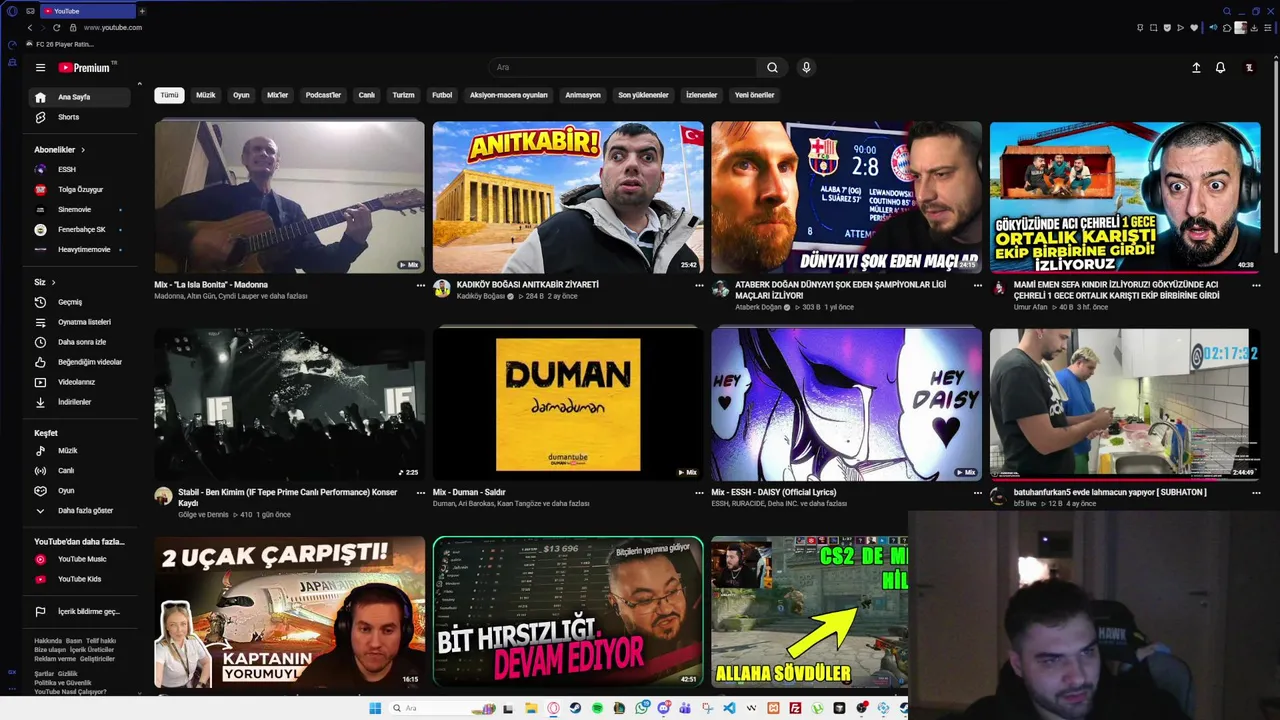Select the Yeni öneriler chip
This screenshot has height=720, width=1280.
[x=754, y=95]
